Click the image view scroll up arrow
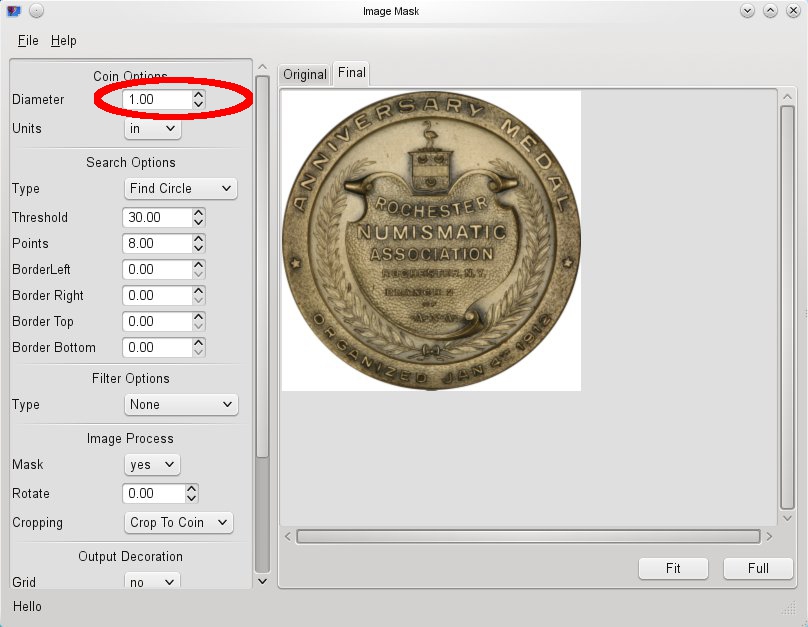The width and height of the screenshot is (808, 627). [787, 96]
